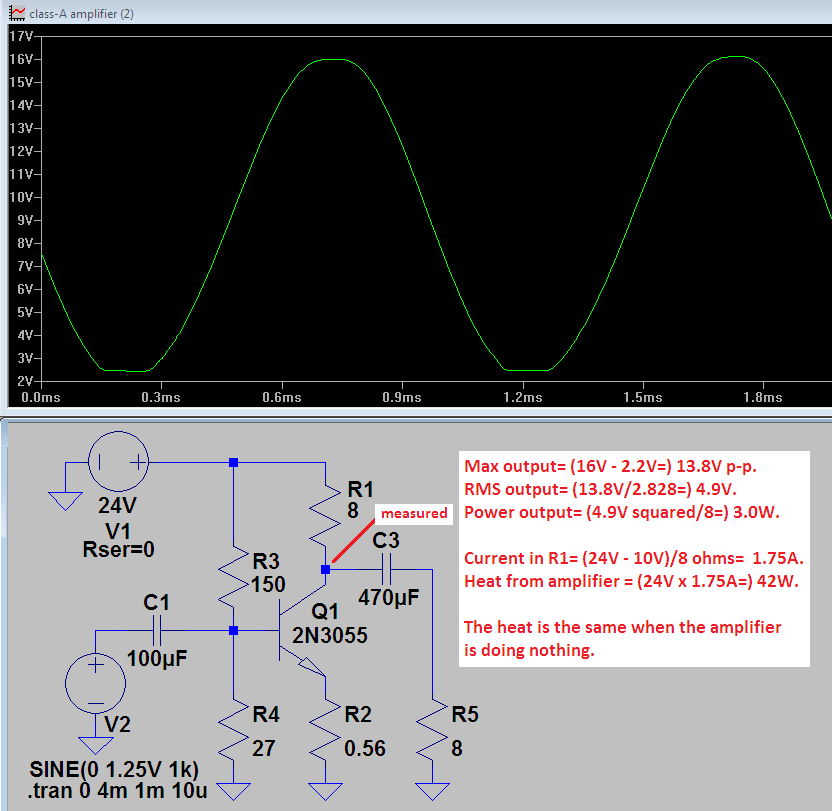Select resistor R1 symbol
Viewport: 832px width, 811px height.
pos(325,515)
